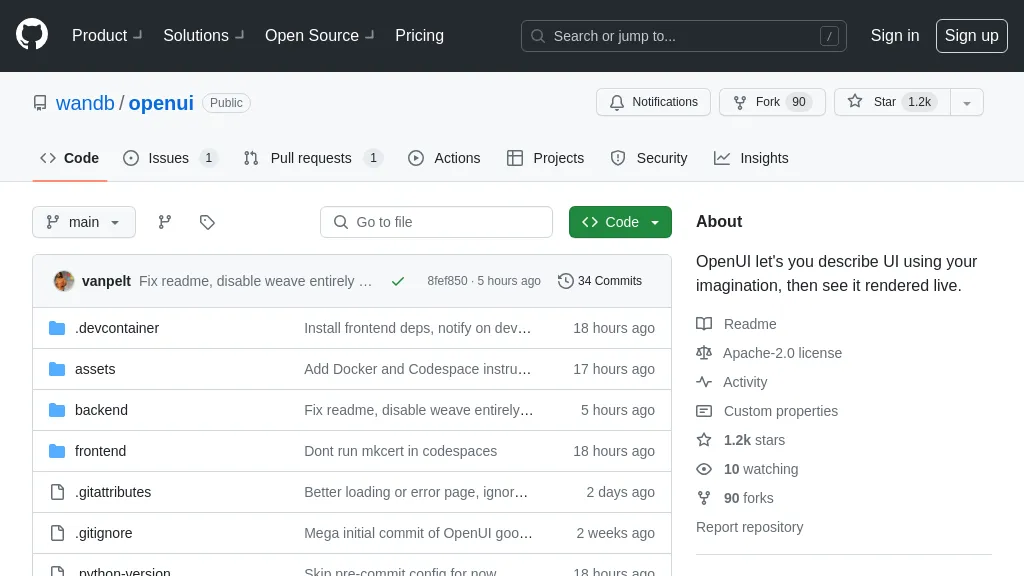
Task: Click the Apache-2.0 license scale icon
Action: point(703,353)
